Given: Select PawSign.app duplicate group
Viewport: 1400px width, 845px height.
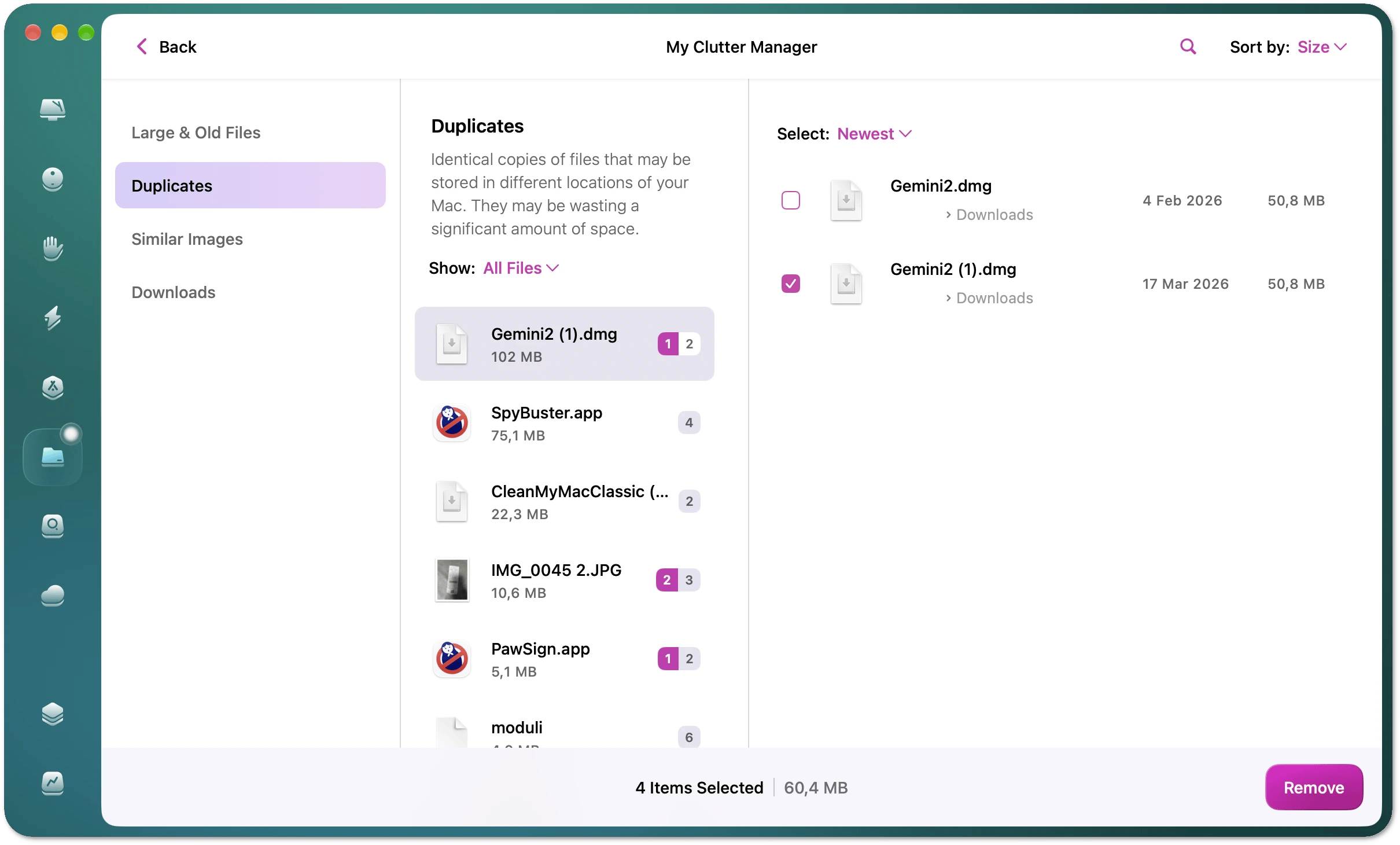Looking at the screenshot, I should pos(565,659).
